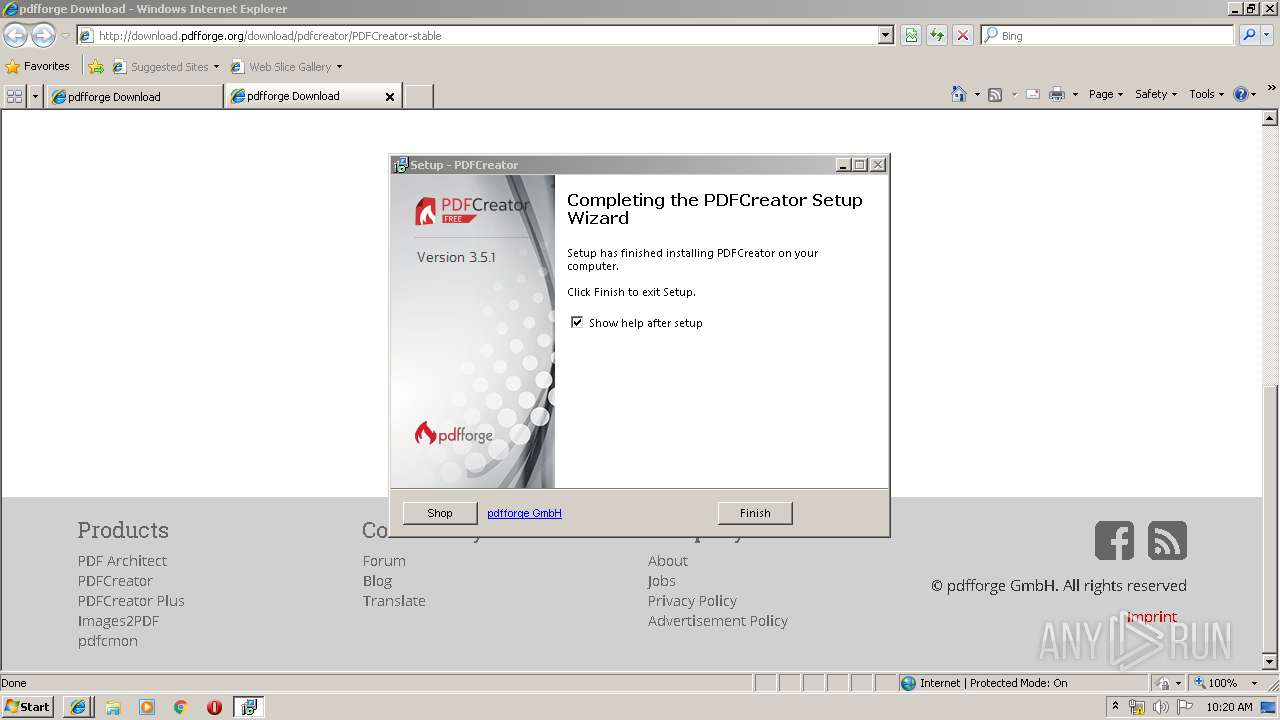Toggle the Compatibility View icon

tap(911, 35)
